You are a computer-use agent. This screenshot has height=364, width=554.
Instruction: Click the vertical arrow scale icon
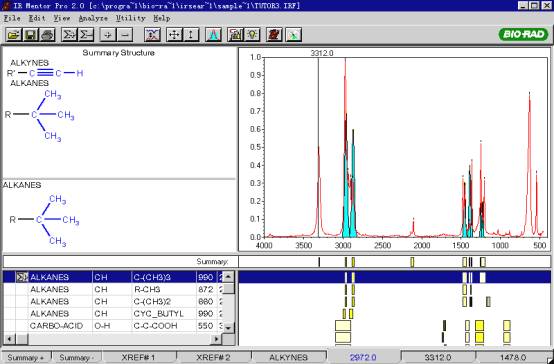tap(191, 35)
